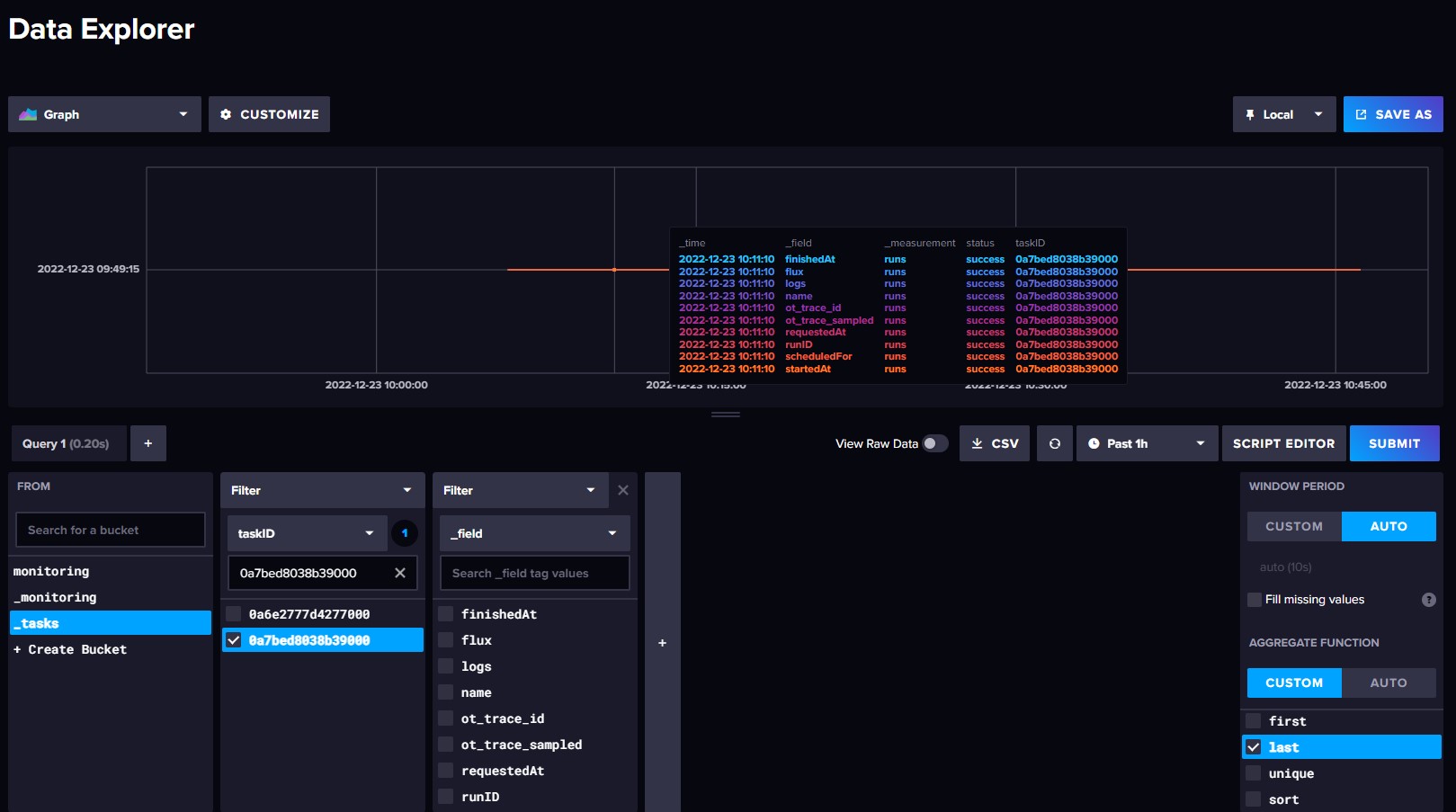
Task: Check the logs field
Action: tap(446, 666)
